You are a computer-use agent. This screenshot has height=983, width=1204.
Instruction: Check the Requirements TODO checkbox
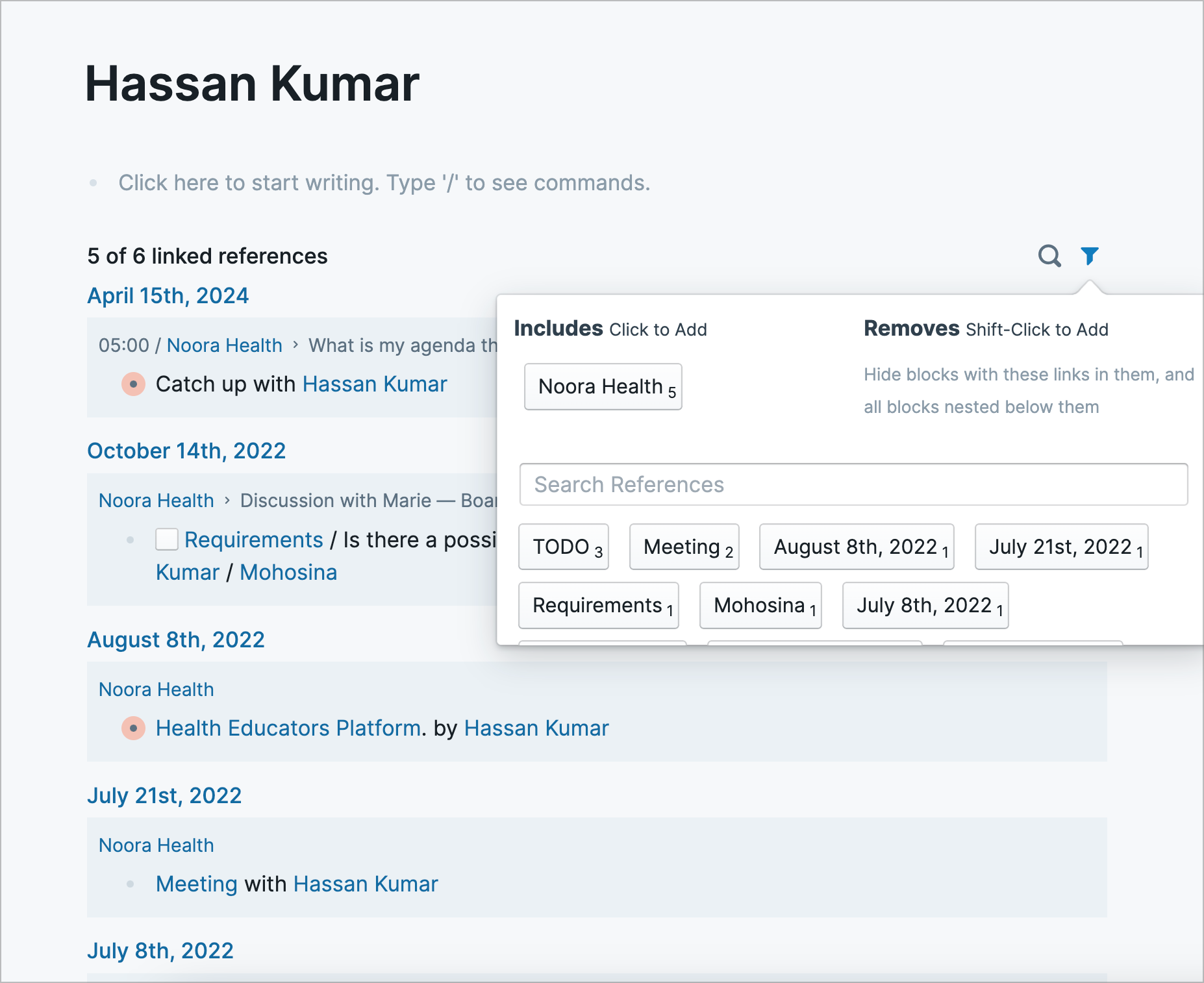click(x=167, y=540)
